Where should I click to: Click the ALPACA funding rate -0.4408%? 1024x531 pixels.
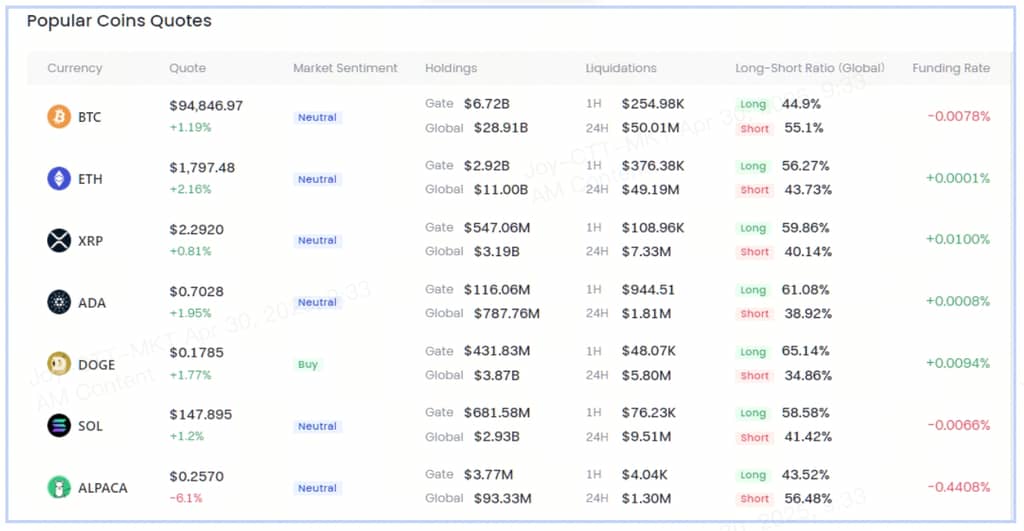click(958, 487)
